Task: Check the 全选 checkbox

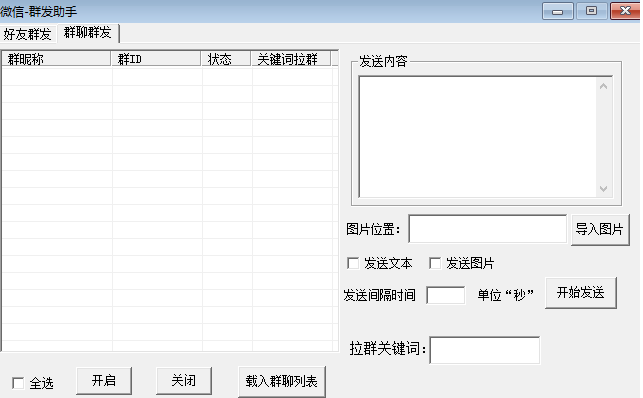Action: pyautogui.click(x=18, y=383)
